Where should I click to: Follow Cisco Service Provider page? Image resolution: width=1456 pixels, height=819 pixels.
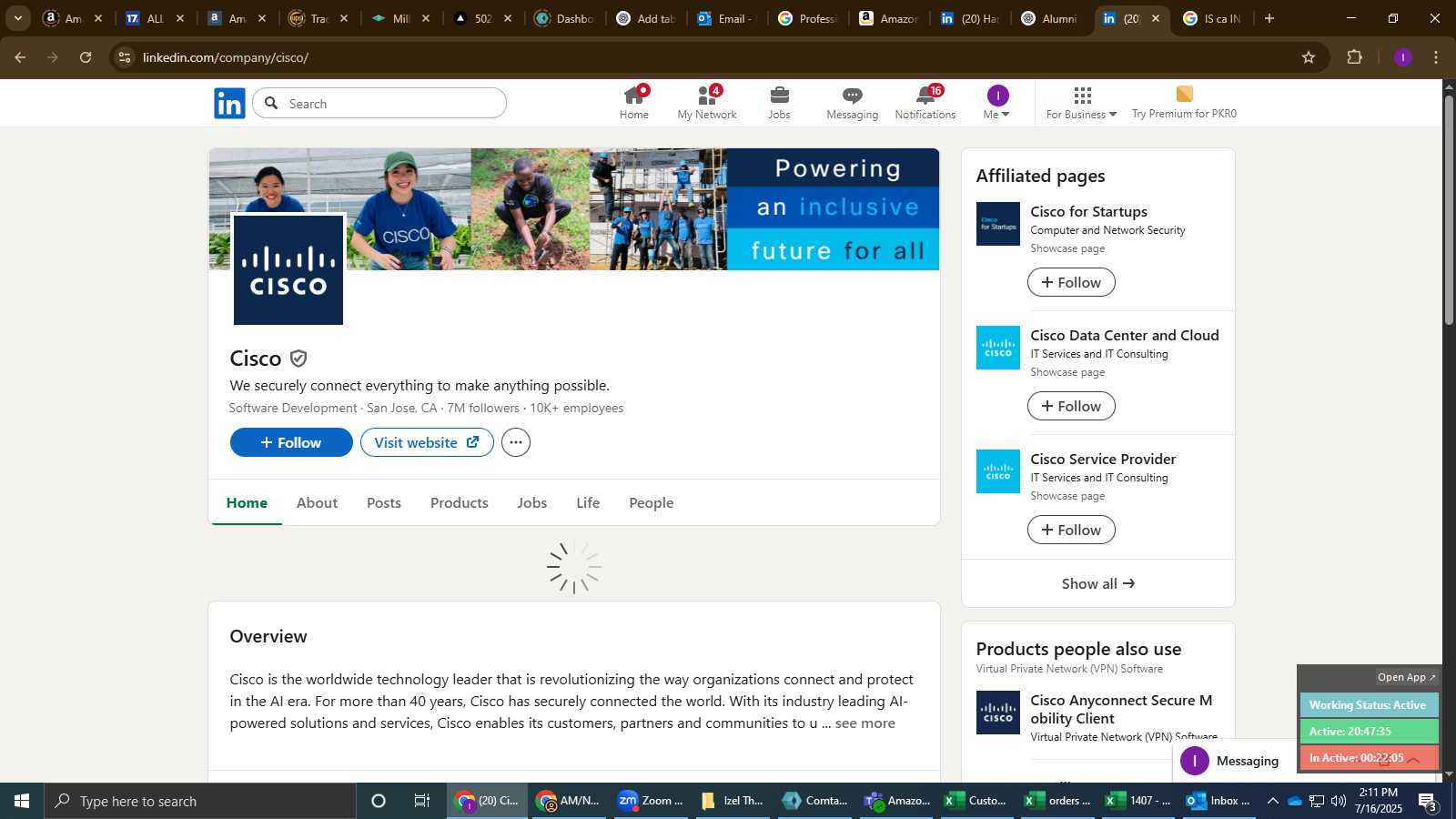[x=1071, y=530]
